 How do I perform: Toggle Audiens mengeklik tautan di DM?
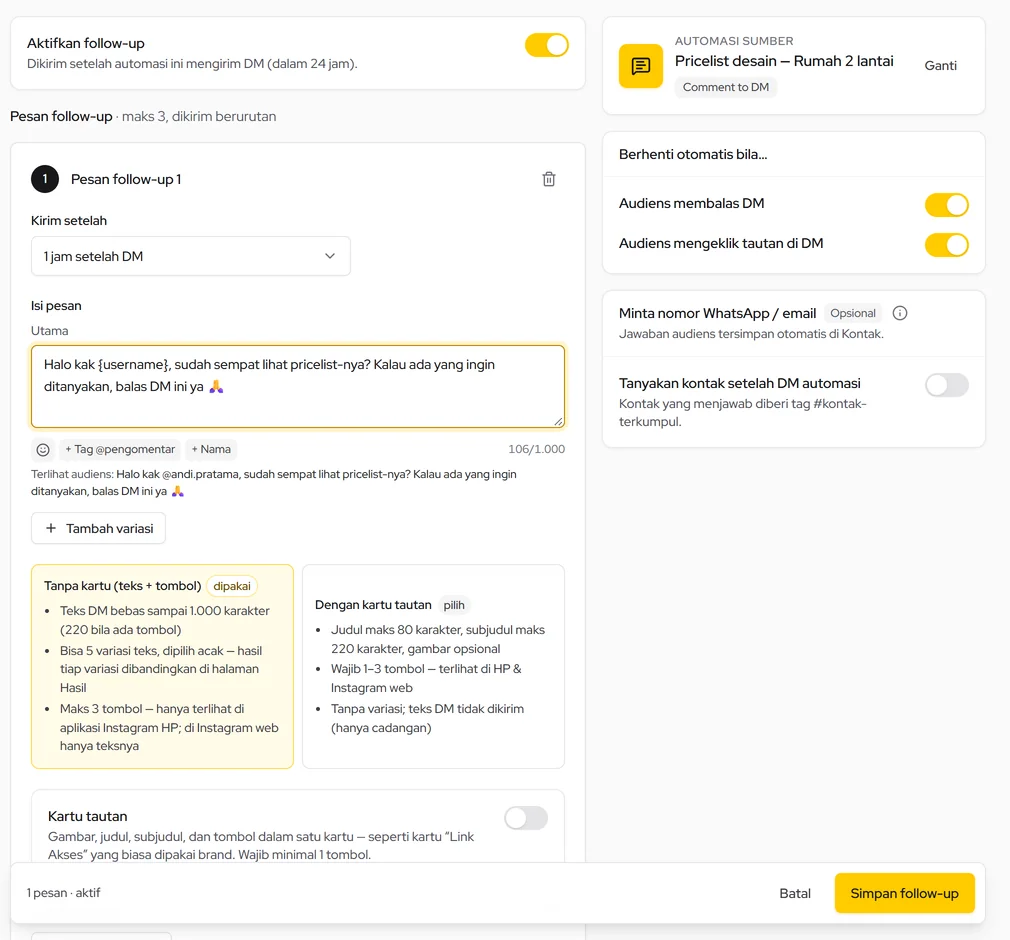tap(947, 245)
